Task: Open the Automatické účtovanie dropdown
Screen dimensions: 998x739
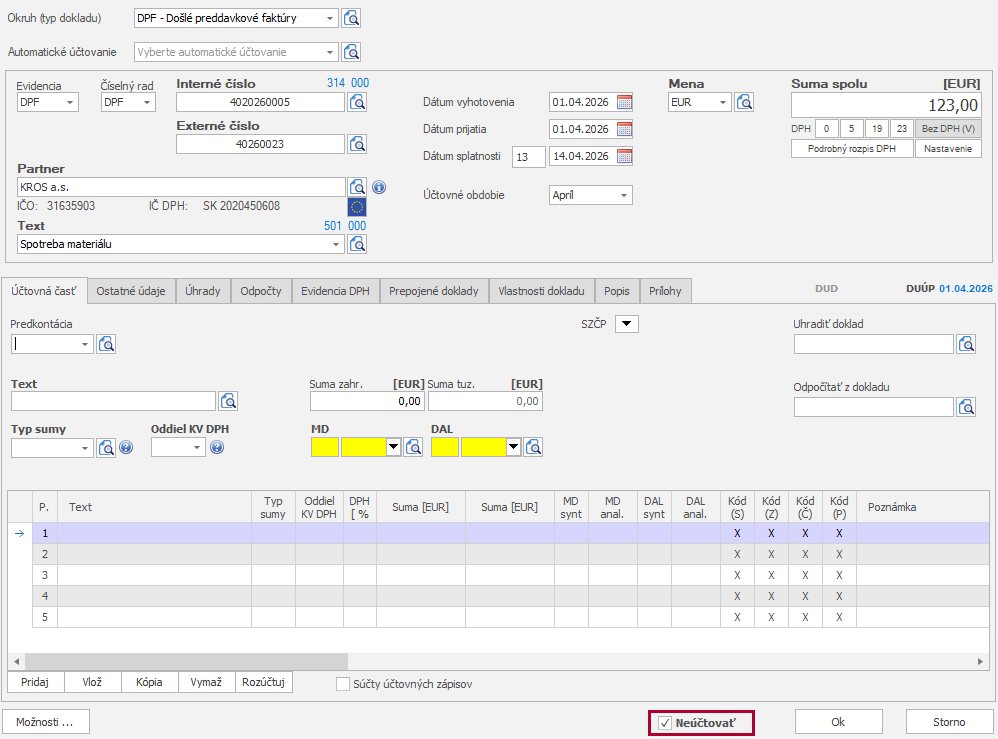Action: [330, 52]
